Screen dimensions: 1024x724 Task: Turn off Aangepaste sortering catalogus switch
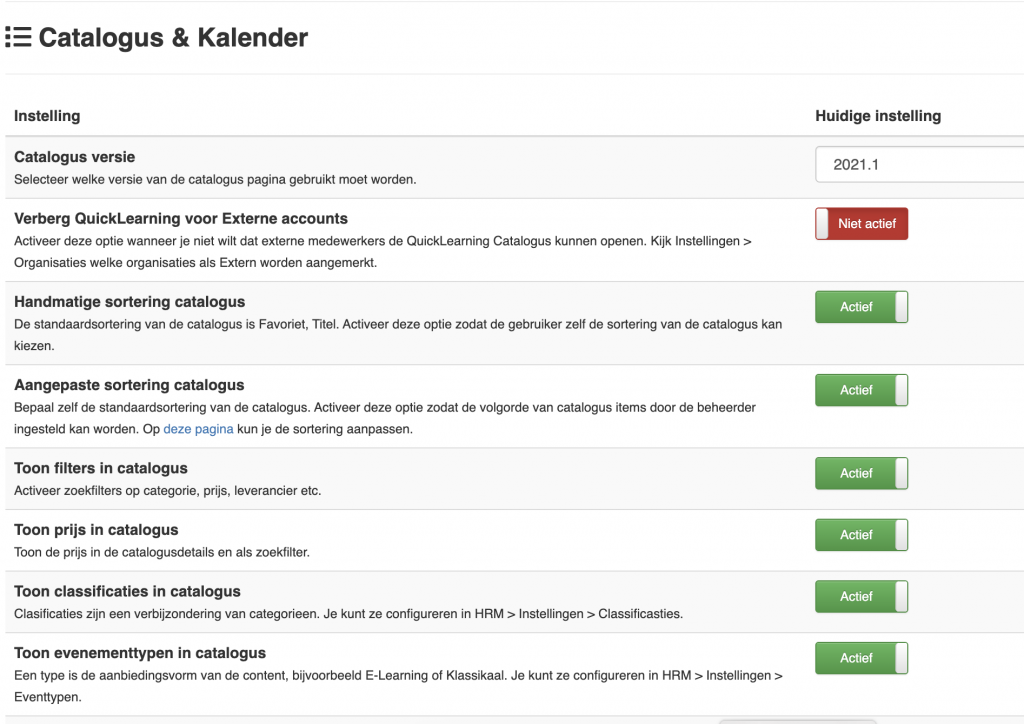pyautogui.click(x=861, y=390)
